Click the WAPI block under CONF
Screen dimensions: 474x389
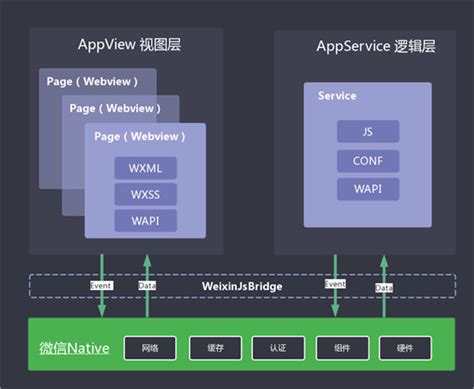click(x=368, y=189)
